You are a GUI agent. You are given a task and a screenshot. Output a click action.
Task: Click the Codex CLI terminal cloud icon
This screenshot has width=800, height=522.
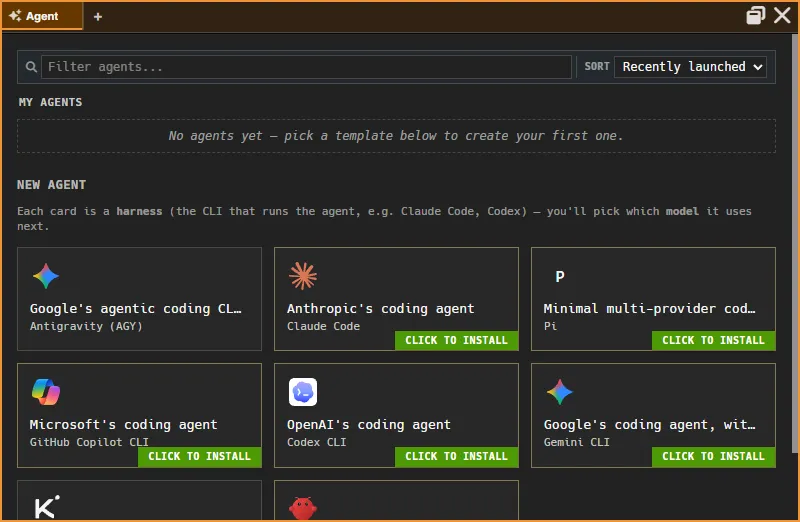click(303, 392)
